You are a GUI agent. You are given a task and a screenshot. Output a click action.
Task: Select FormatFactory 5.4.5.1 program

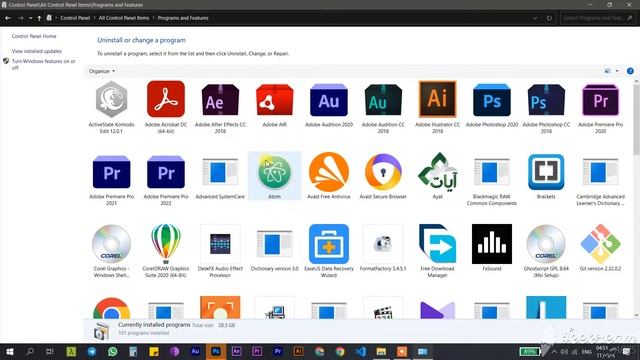click(x=383, y=248)
